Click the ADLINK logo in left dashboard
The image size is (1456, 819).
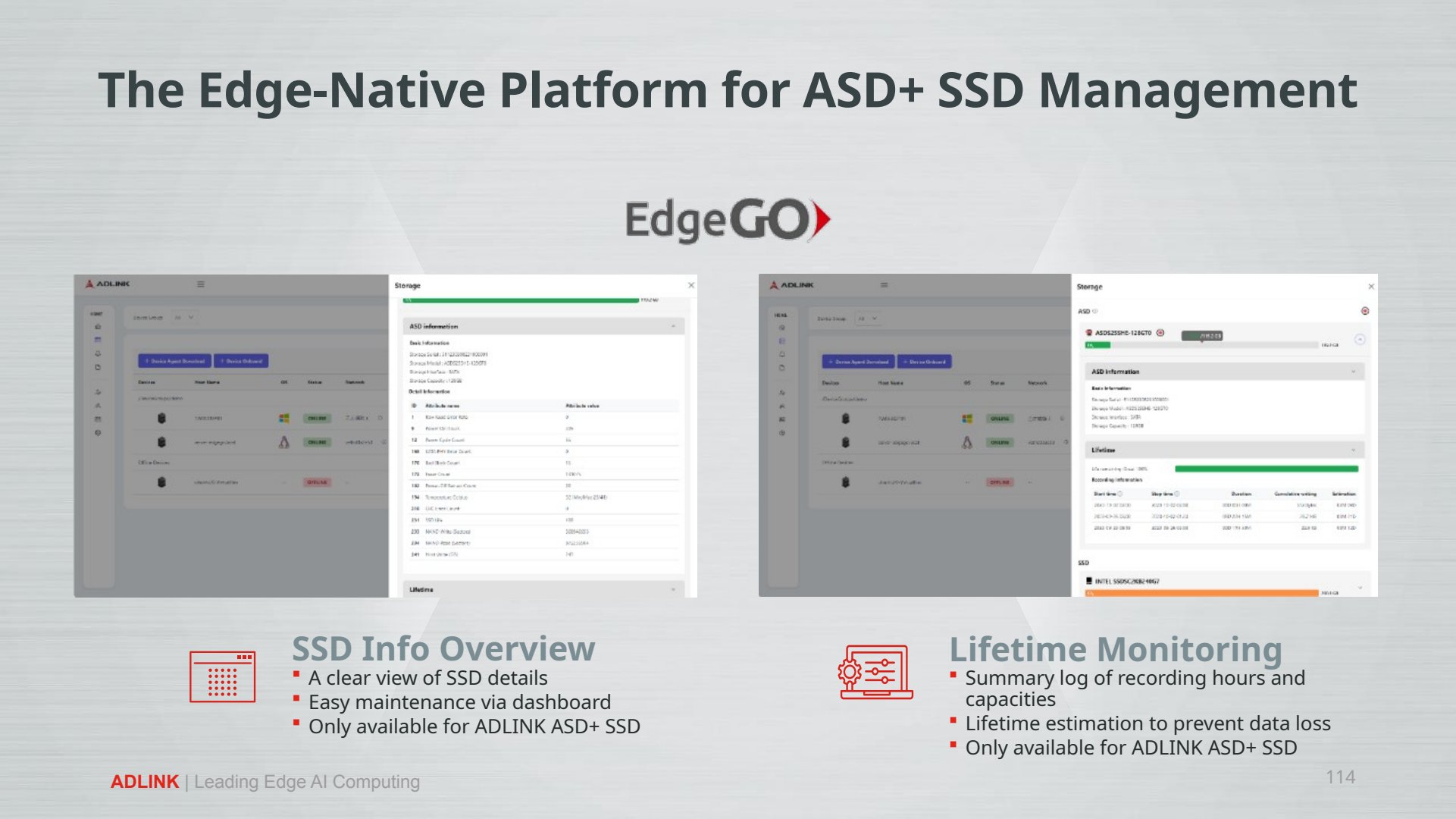[x=108, y=284]
